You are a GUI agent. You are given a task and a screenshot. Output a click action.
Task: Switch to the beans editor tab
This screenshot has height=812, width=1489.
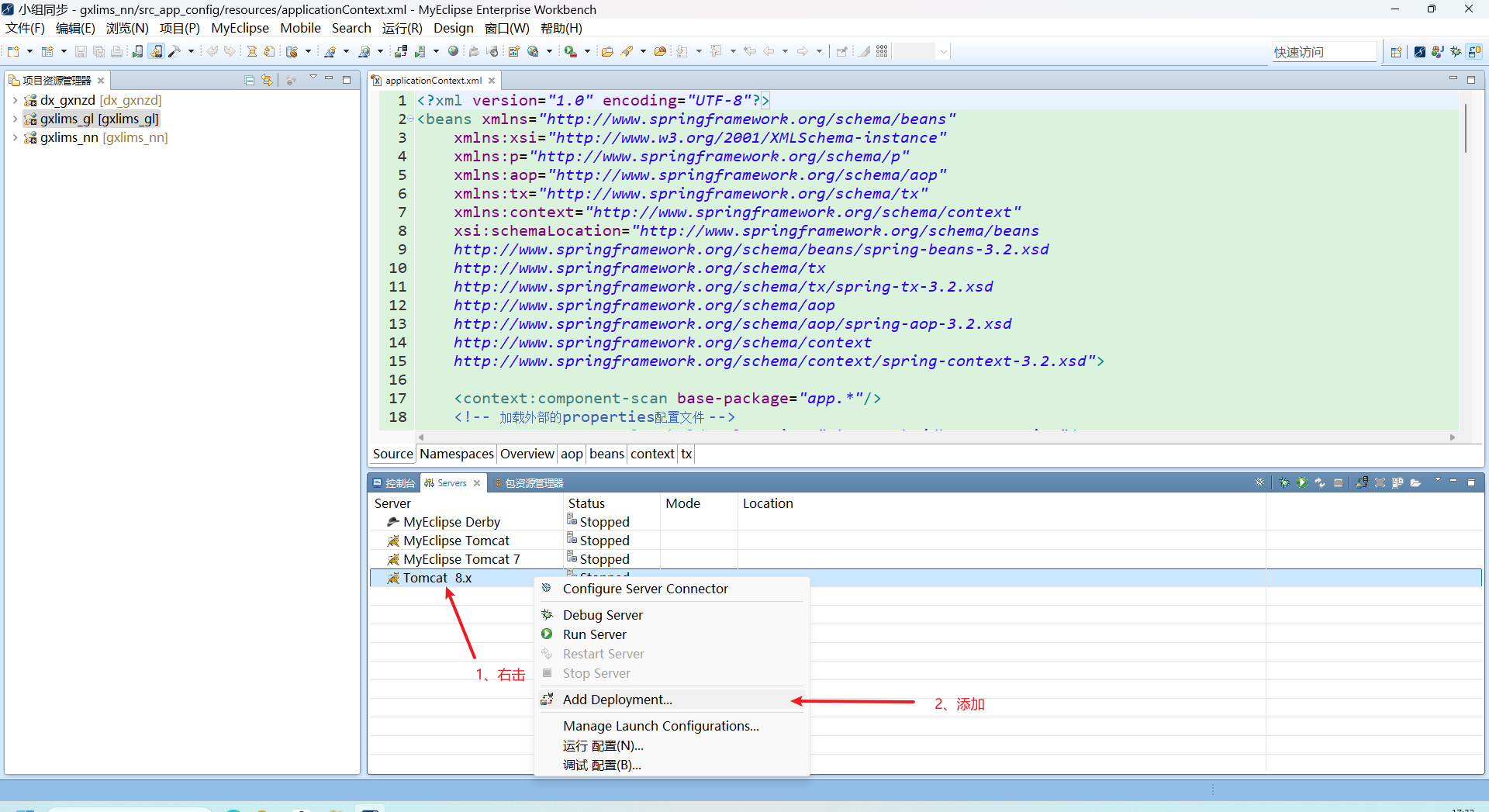pos(606,454)
